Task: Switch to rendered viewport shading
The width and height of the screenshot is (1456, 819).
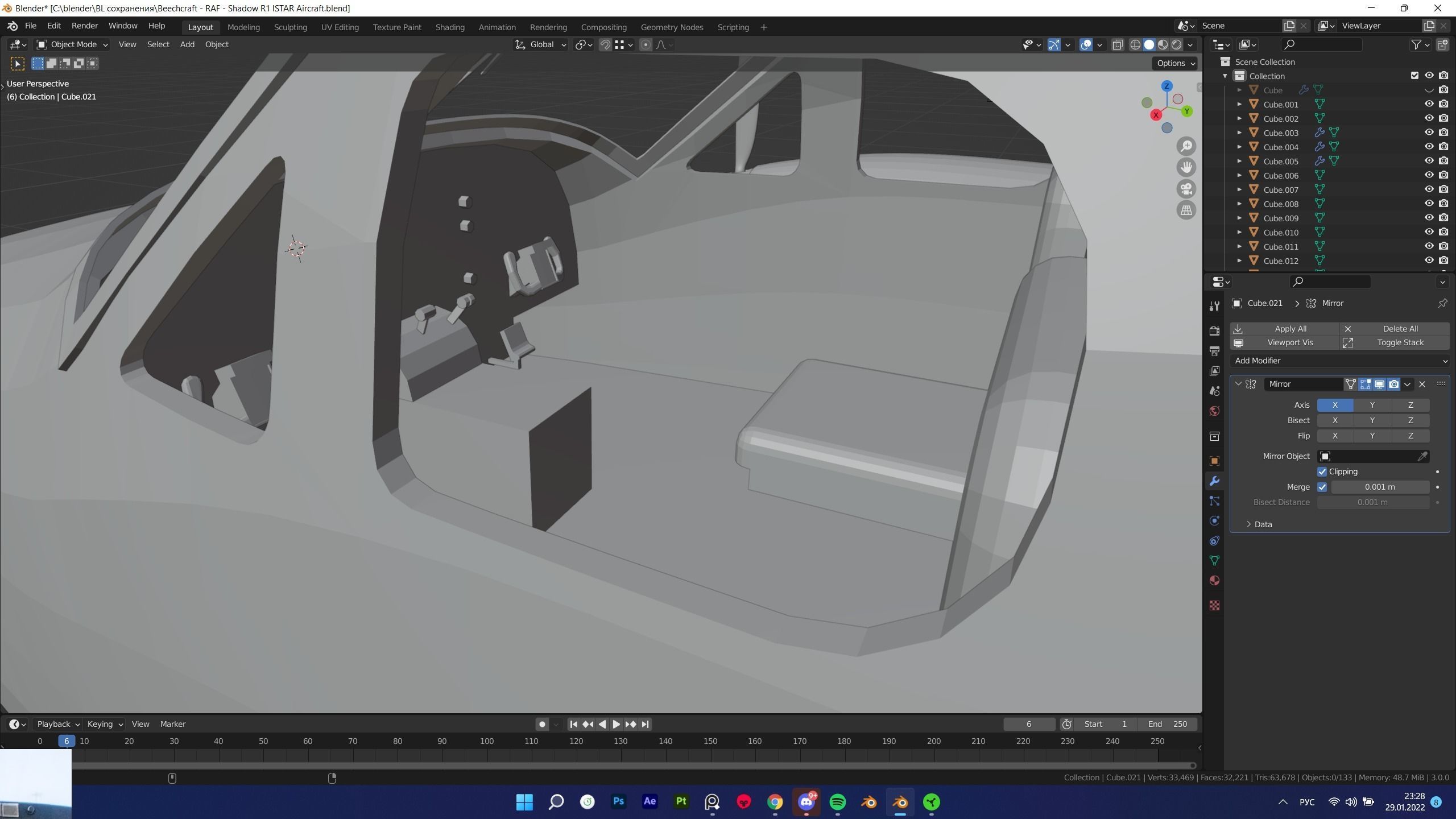Action: click(x=1176, y=44)
